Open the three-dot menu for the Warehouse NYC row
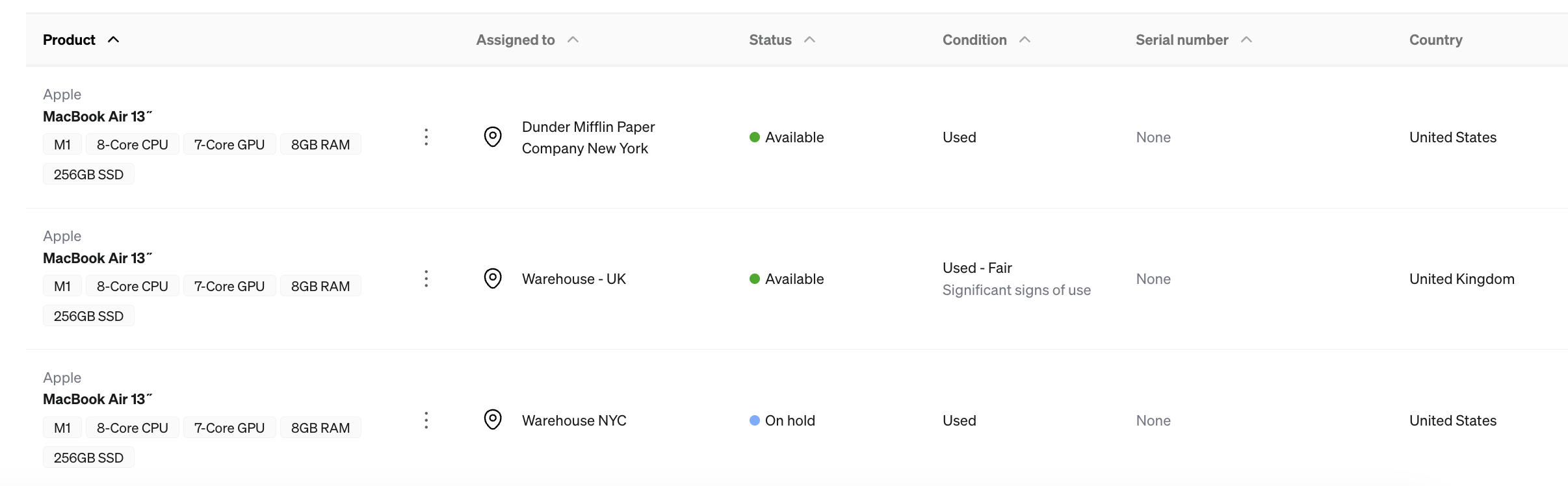1568x486 pixels. point(426,420)
